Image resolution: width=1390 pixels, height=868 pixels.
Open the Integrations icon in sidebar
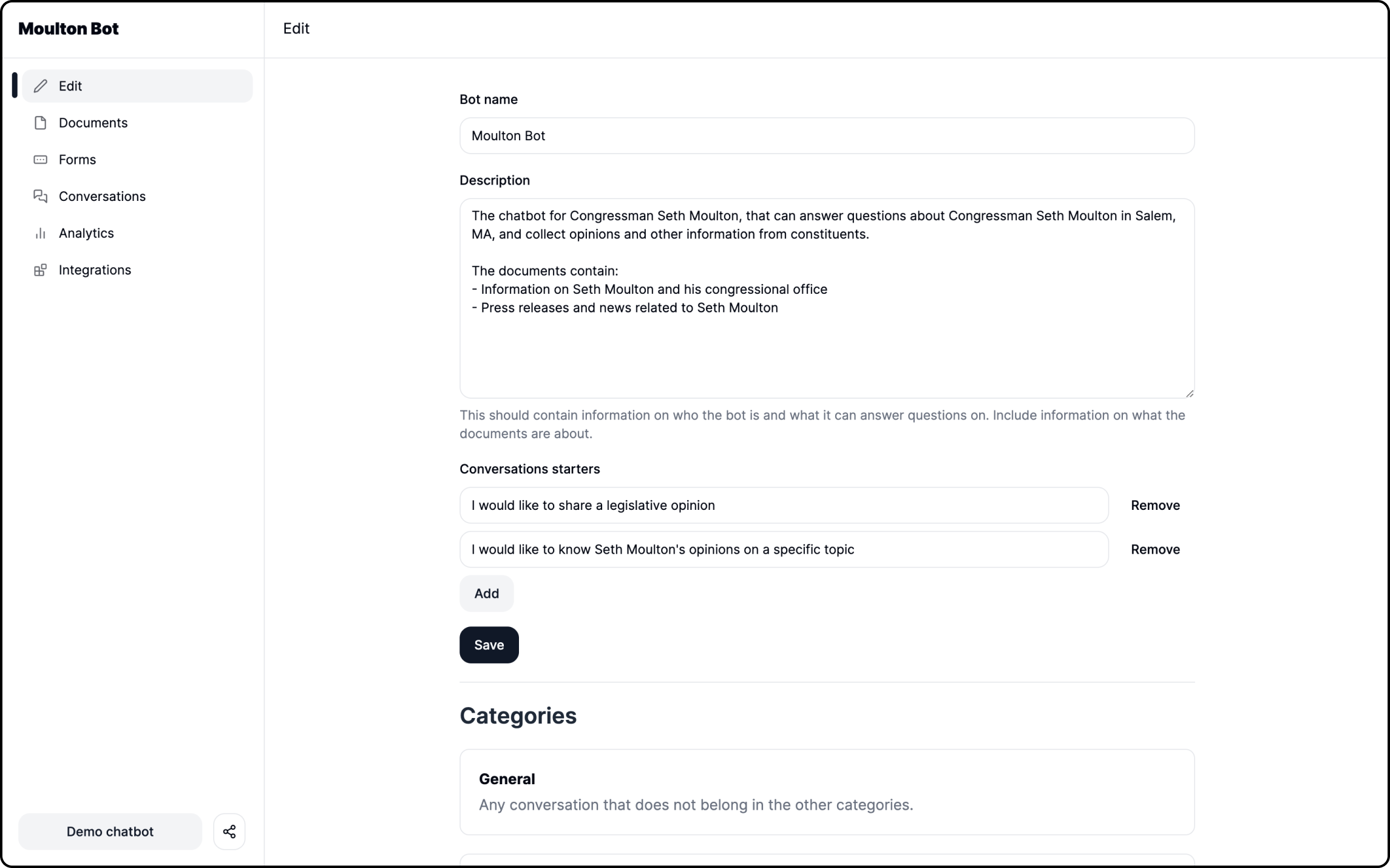pyautogui.click(x=40, y=270)
